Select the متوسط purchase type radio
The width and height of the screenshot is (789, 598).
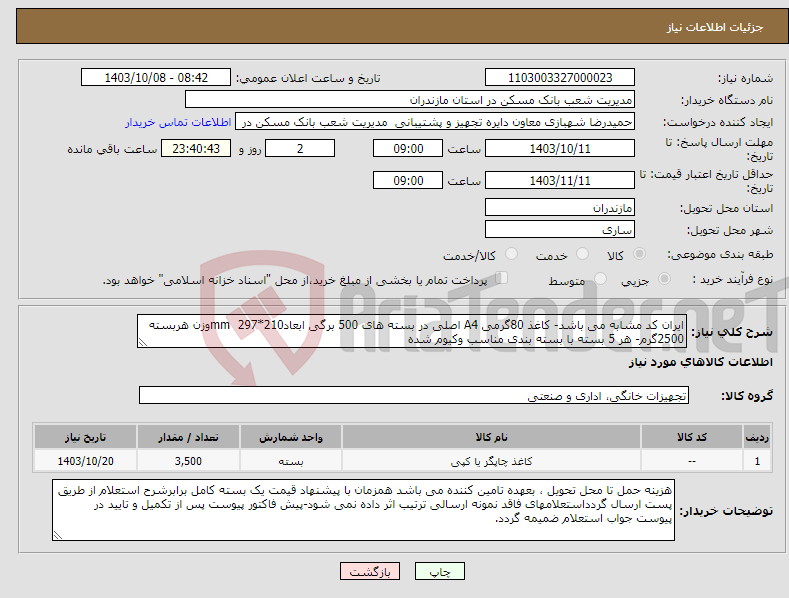tap(600, 278)
